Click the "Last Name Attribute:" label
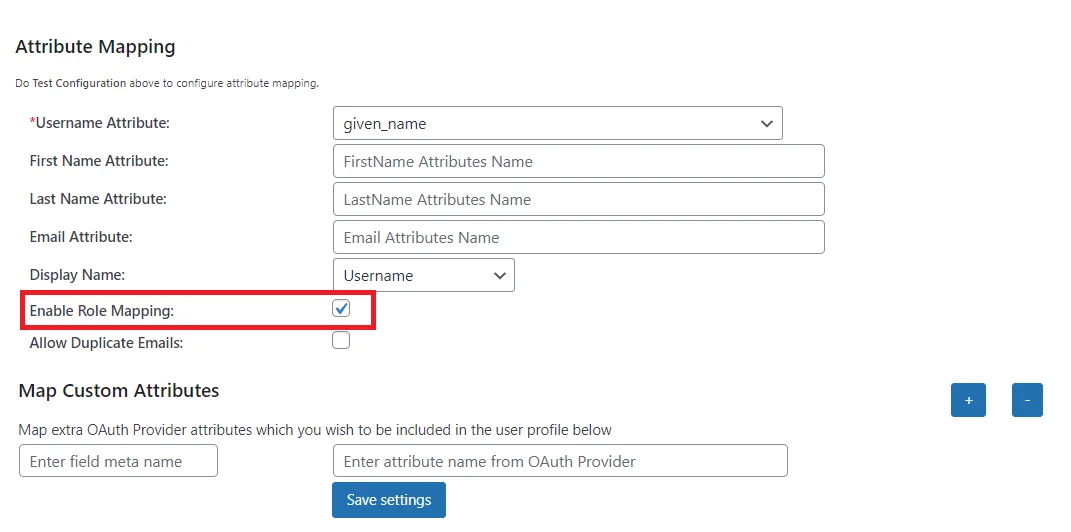Screen dimensions: 1071x532 tap(98, 199)
